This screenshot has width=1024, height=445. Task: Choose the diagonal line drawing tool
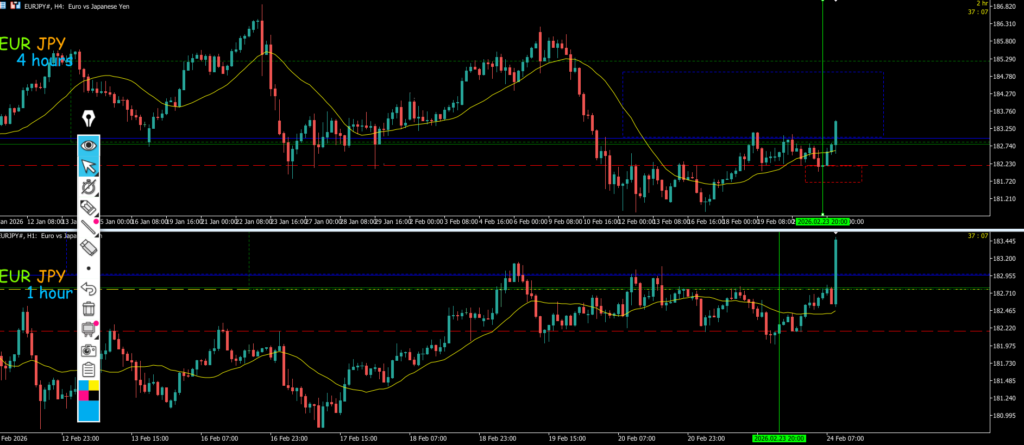[90, 227]
